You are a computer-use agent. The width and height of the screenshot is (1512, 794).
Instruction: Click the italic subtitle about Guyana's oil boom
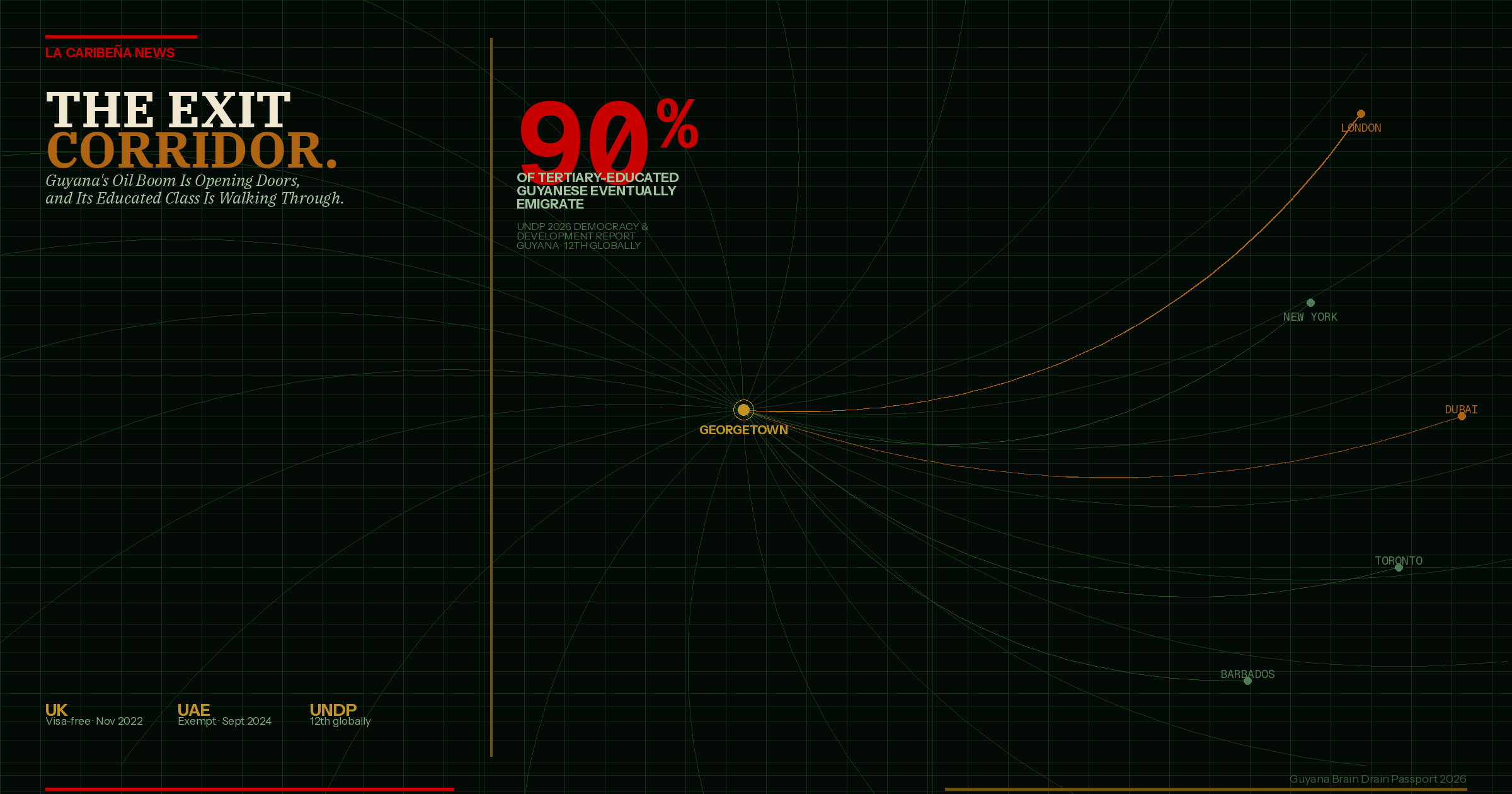[195, 189]
